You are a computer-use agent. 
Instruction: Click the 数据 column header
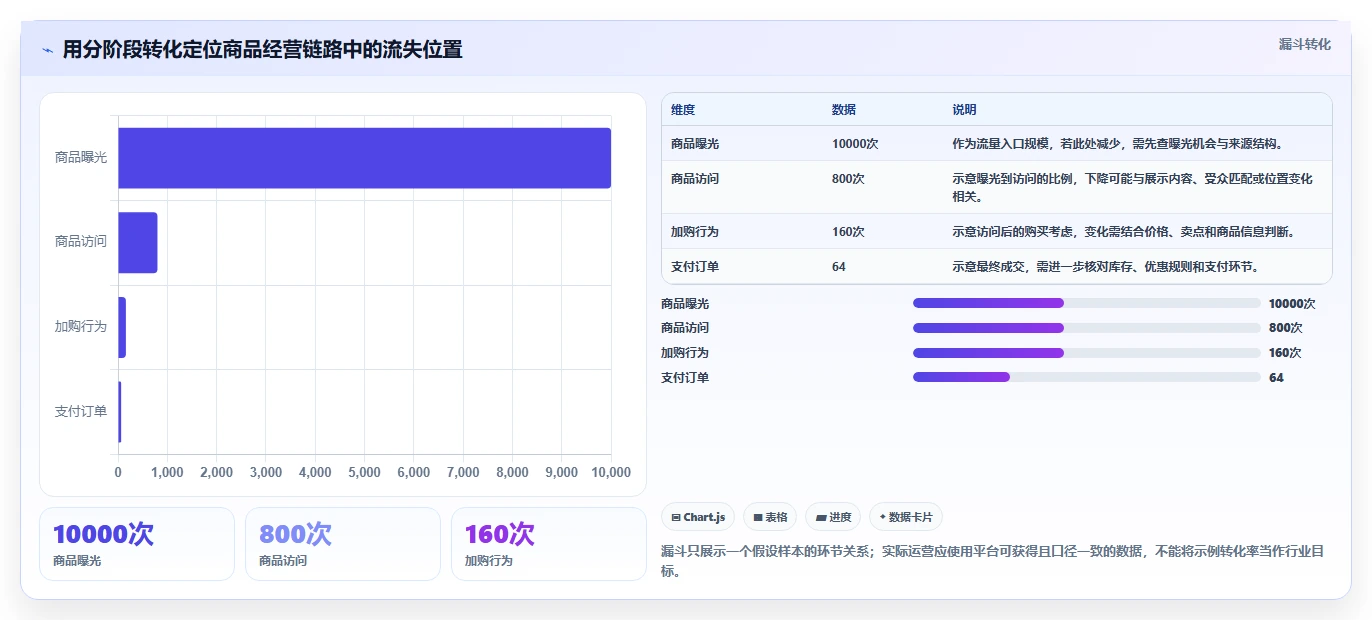click(844, 110)
